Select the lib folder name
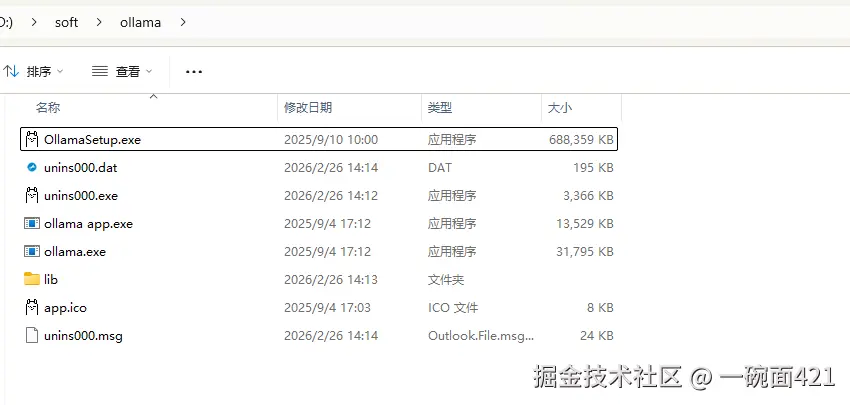This screenshot has width=850, height=405. click(x=51, y=279)
